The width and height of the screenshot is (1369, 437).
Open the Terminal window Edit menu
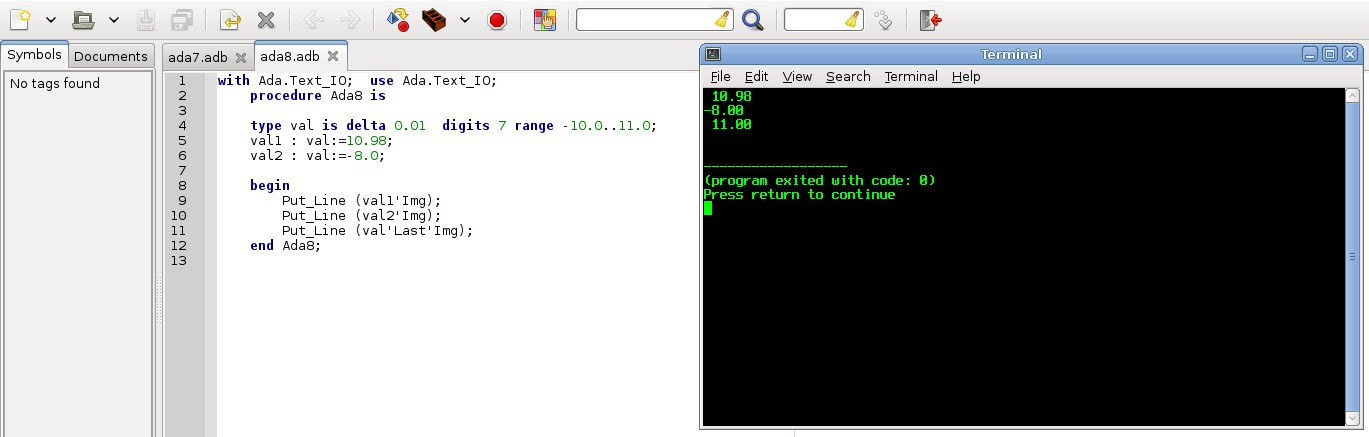[756, 76]
